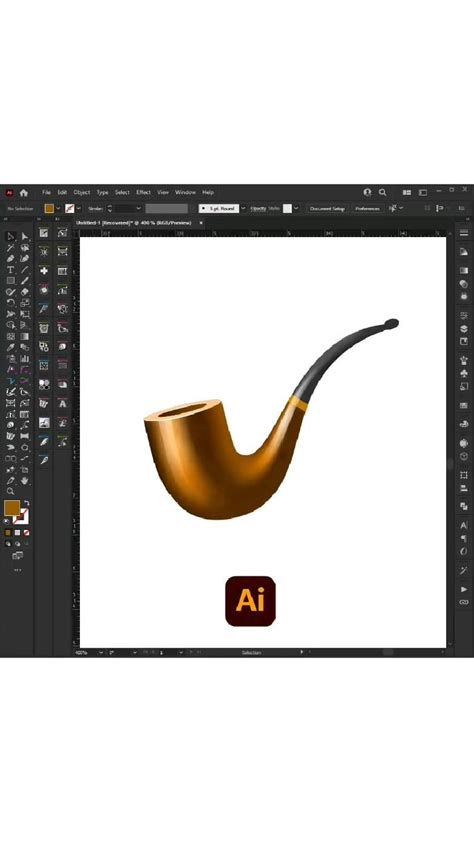474x842 pixels.
Task: Click the Stroke swatch in toolbar
Action: 21,517
